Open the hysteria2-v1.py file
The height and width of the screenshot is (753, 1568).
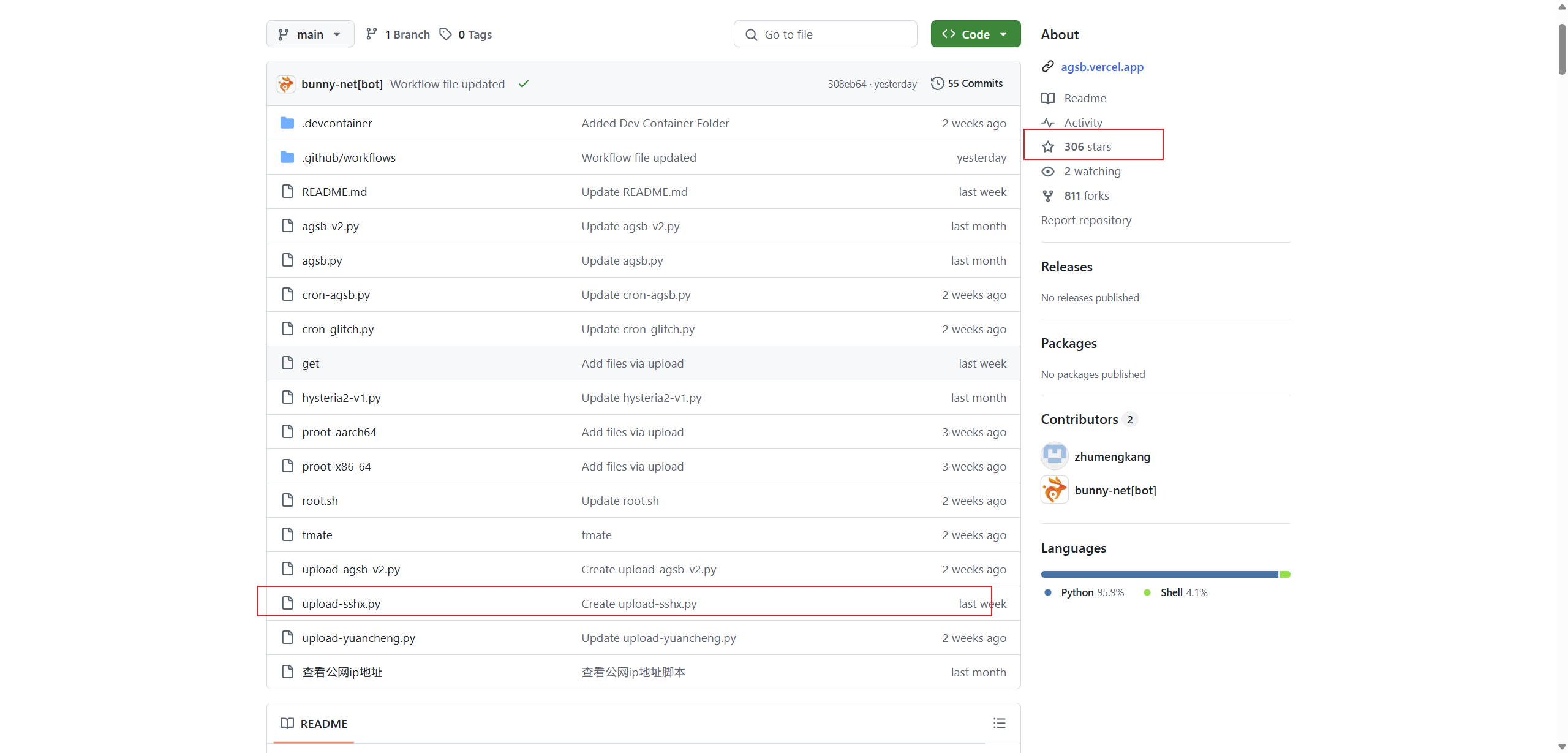tap(341, 398)
